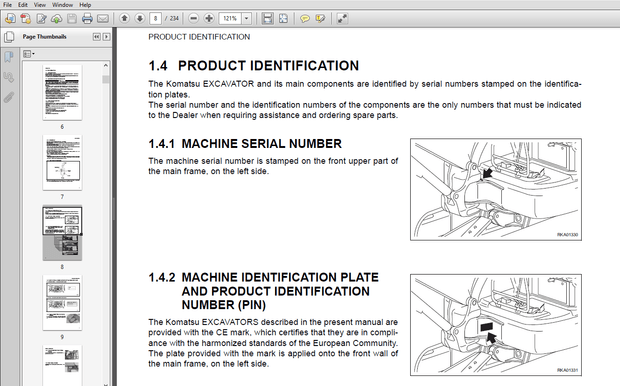Select the page 8 thumbnail
This screenshot has height=386, width=620.
point(62,233)
